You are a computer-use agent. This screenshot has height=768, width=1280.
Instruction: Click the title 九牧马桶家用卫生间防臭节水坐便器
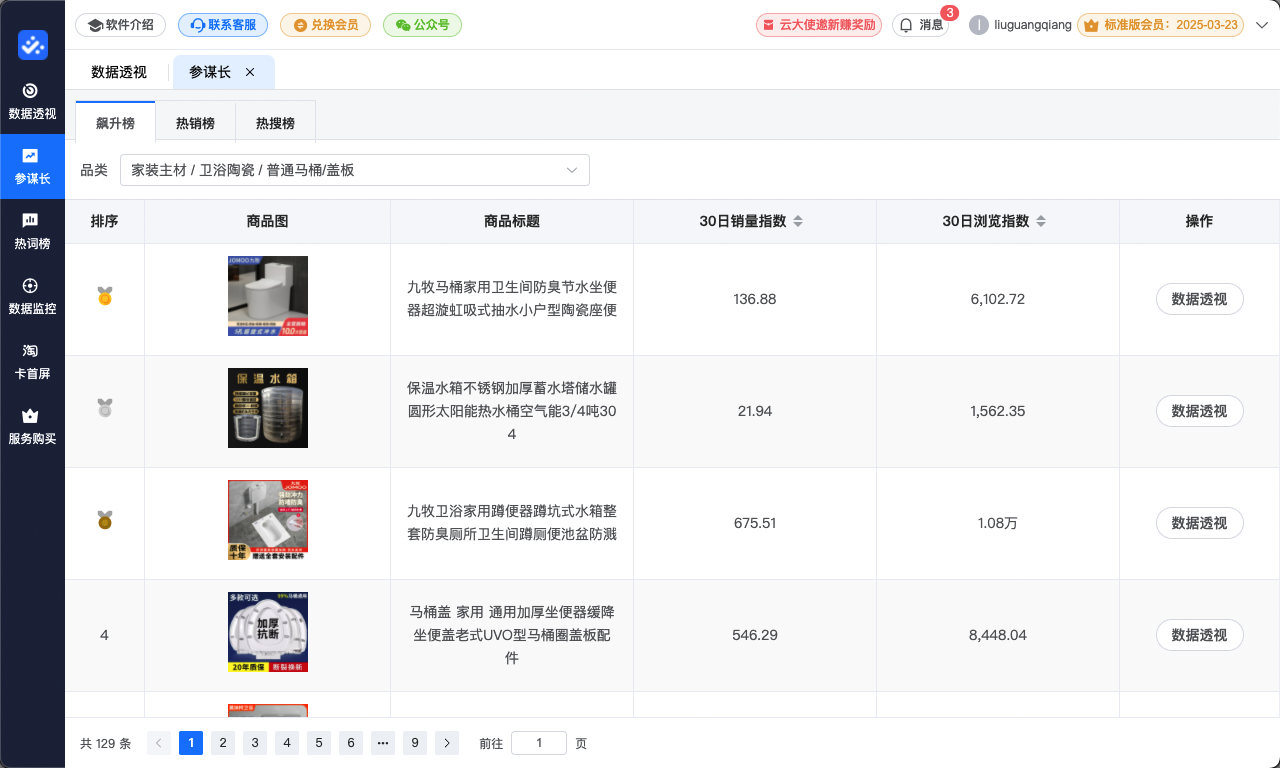[x=512, y=299]
